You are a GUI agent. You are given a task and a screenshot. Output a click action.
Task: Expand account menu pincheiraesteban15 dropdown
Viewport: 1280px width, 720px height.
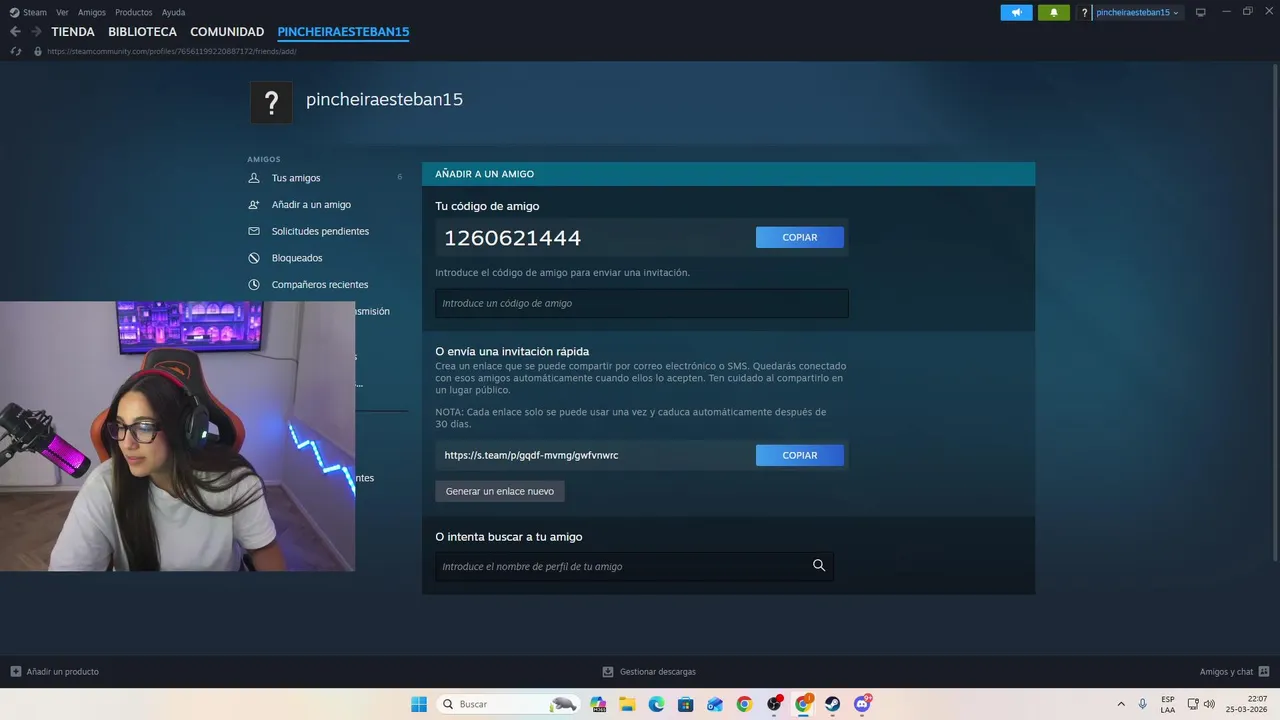coord(1137,12)
